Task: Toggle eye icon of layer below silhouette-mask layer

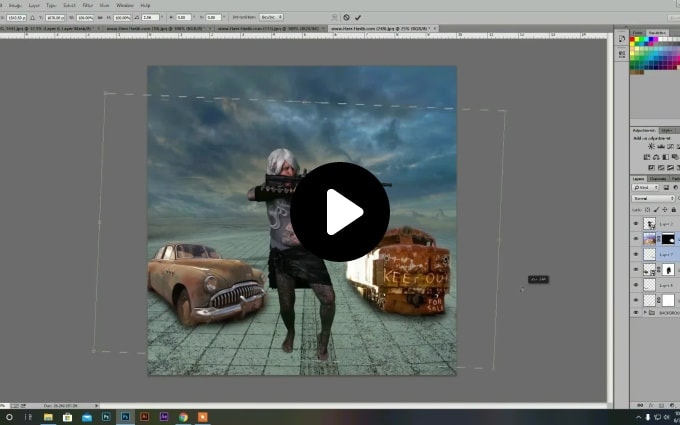Action: [636, 285]
